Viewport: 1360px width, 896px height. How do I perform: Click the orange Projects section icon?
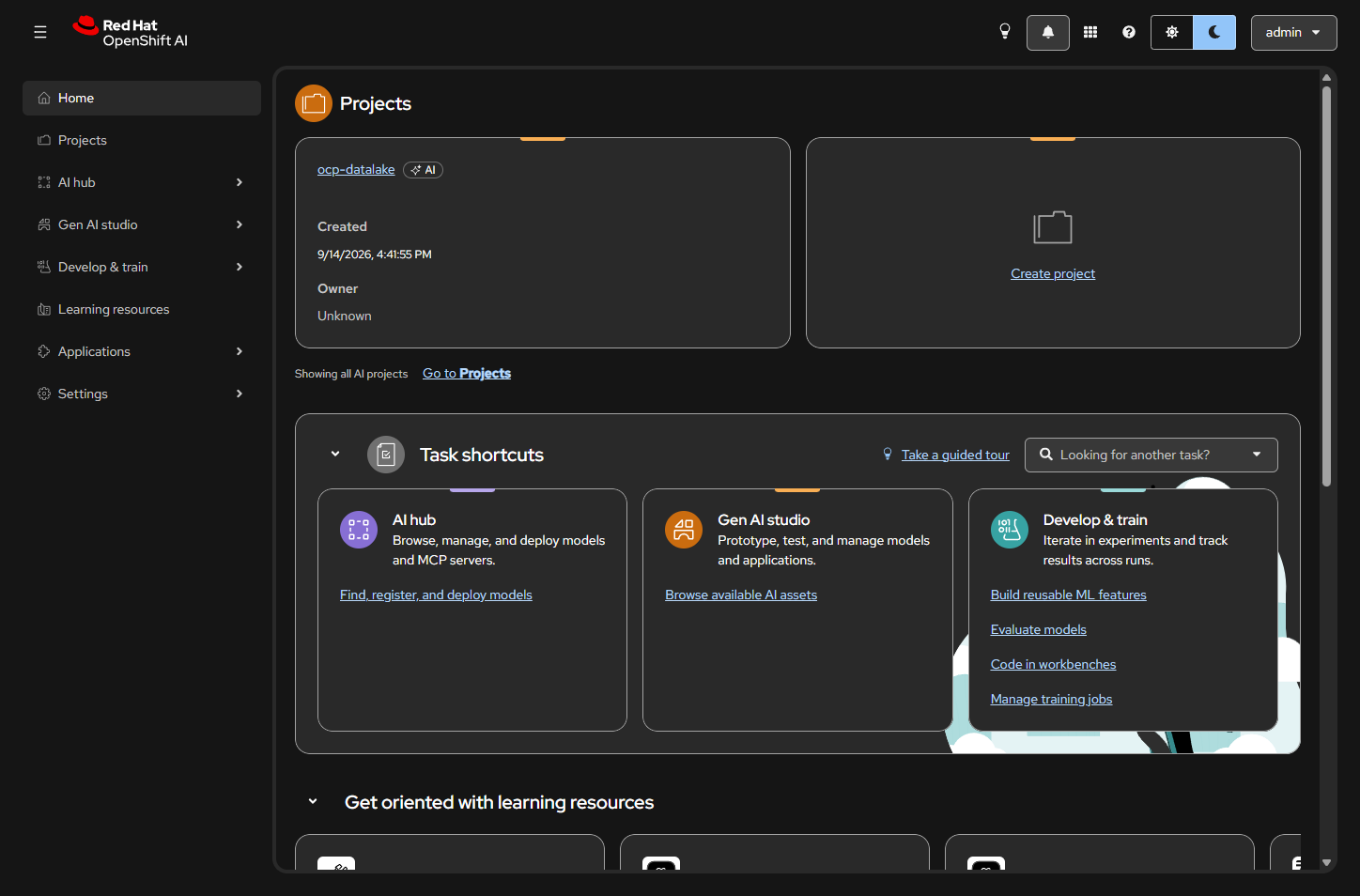click(x=314, y=103)
